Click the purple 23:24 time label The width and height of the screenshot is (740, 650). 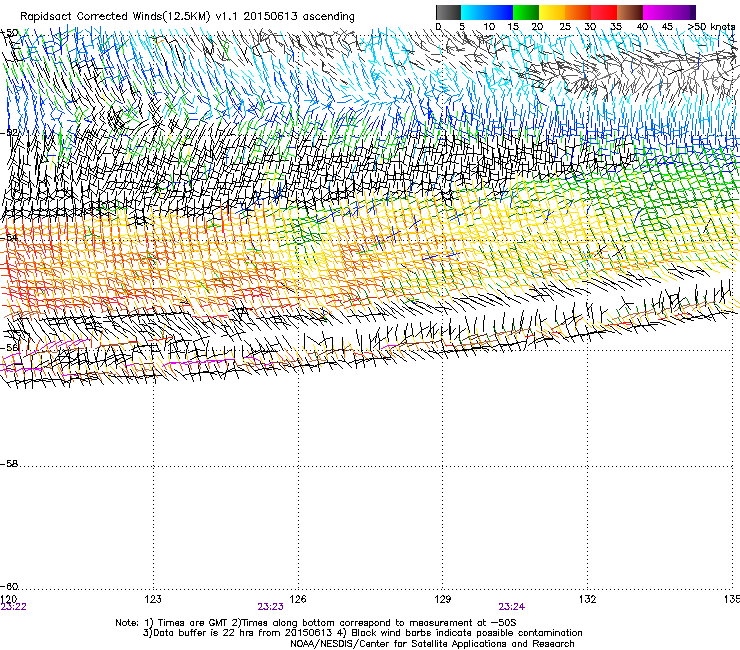click(512, 607)
